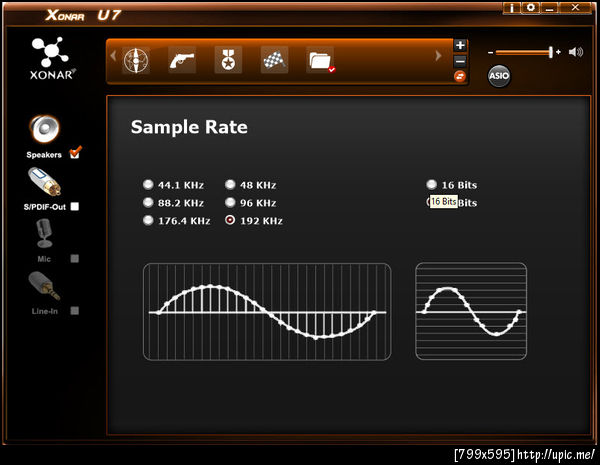
Task: Select the checkered racing flag profile
Action: click(x=274, y=60)
